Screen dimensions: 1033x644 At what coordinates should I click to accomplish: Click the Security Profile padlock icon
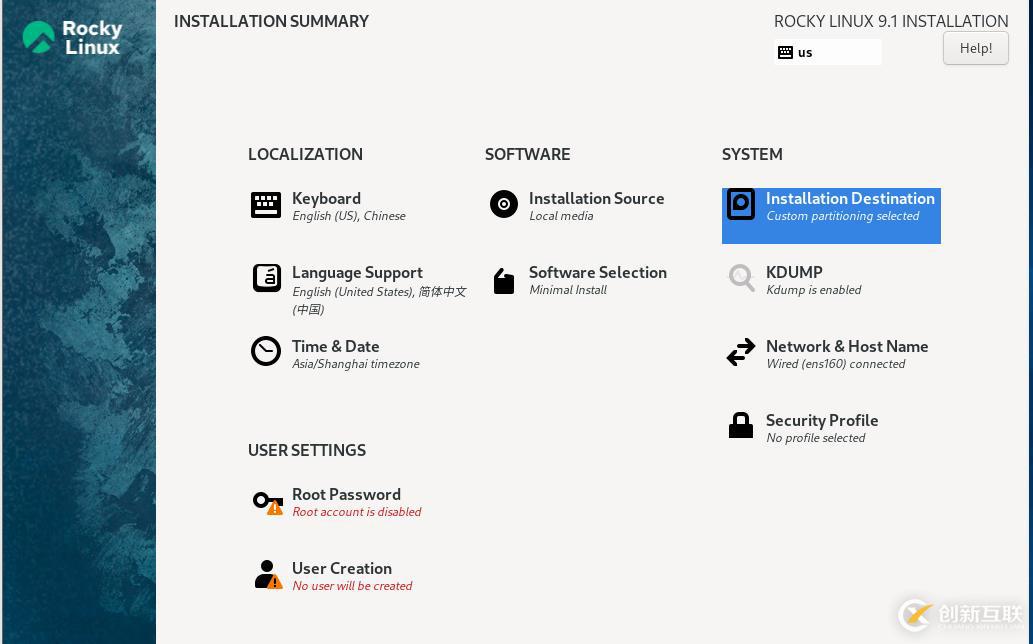coord(741,426)
